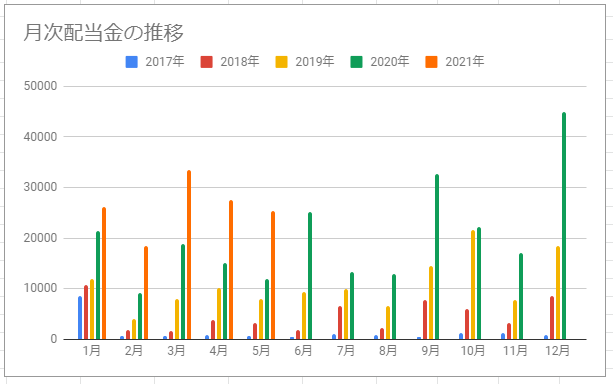Click the 20000 y-axis label
613x384 pixels.
coord(40,238)
